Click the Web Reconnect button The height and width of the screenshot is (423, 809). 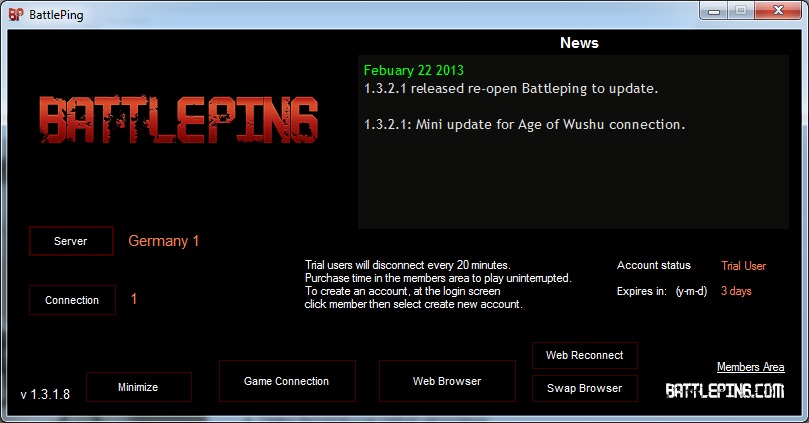tap(585, 355)
